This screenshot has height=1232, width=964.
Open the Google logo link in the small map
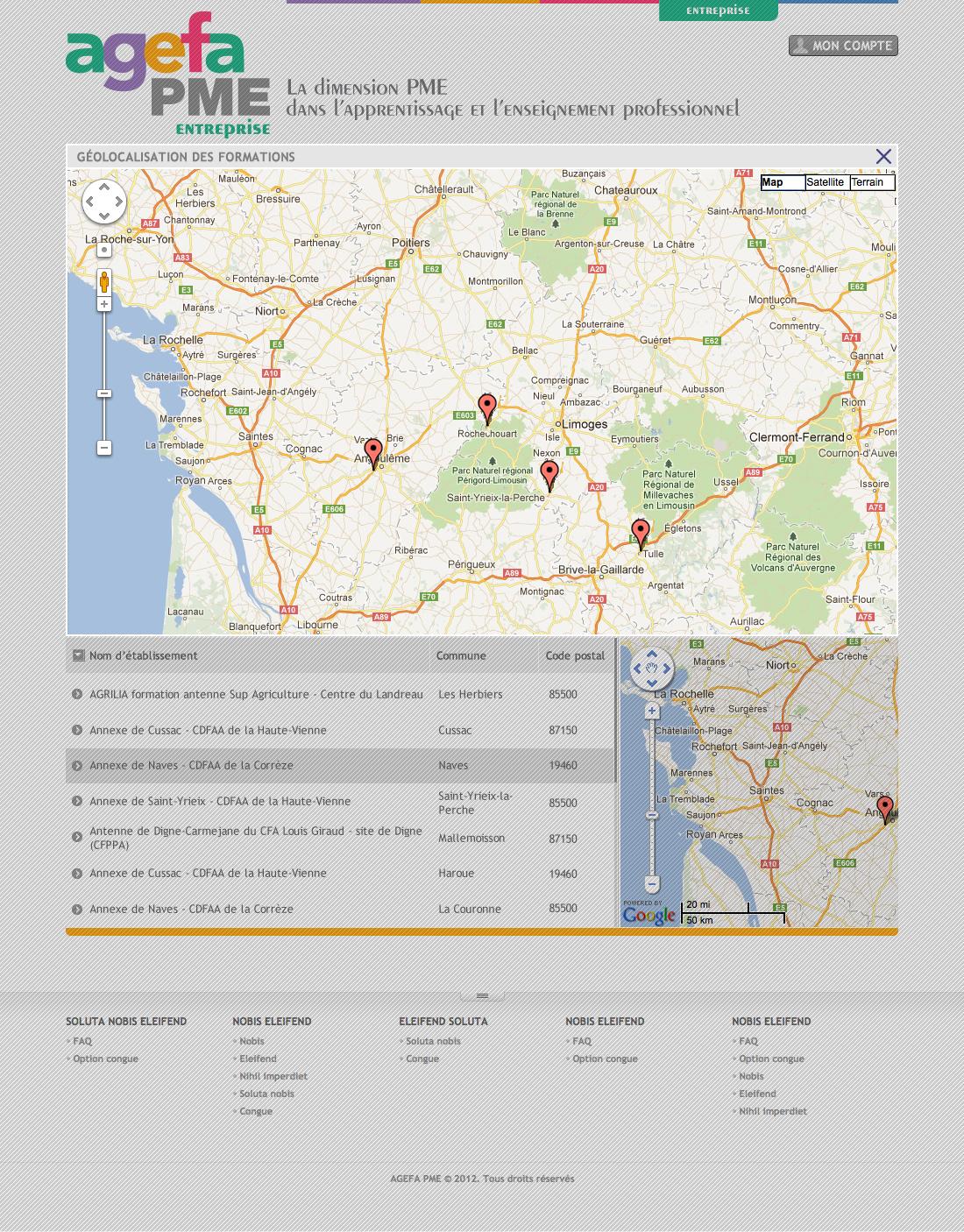(649, 914)
